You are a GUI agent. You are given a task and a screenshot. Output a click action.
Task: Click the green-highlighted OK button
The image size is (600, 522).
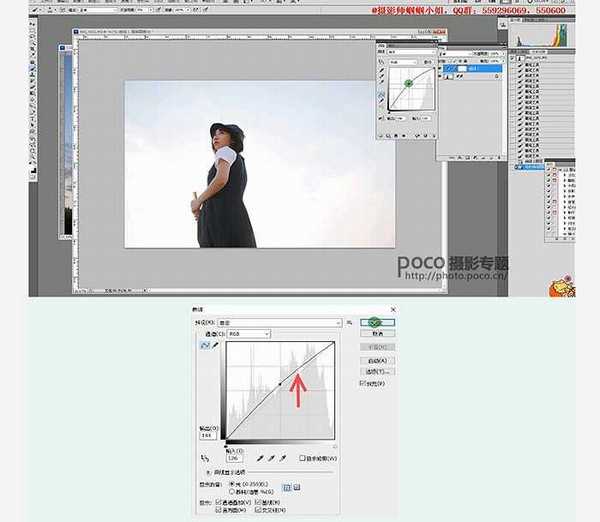coord(377,323)
